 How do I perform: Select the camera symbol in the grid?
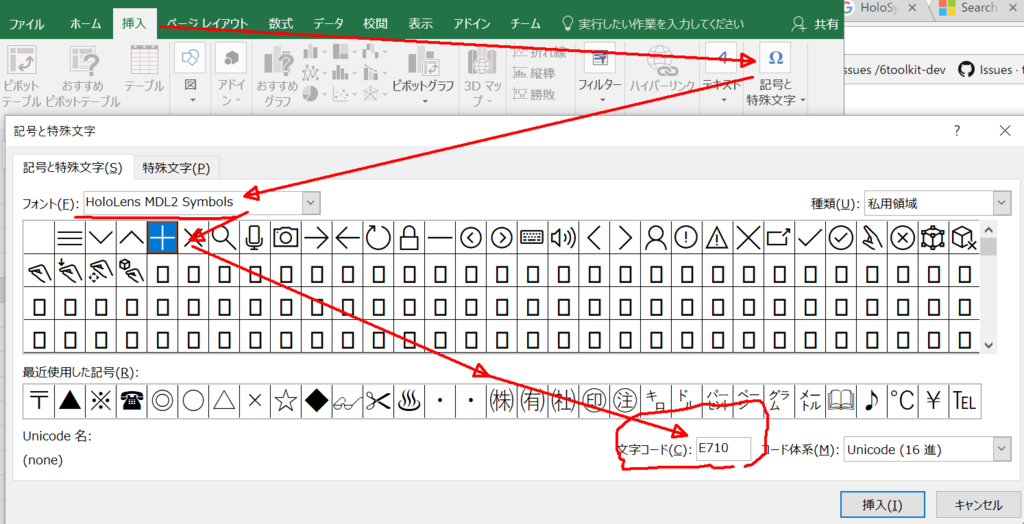pos(286,238)
